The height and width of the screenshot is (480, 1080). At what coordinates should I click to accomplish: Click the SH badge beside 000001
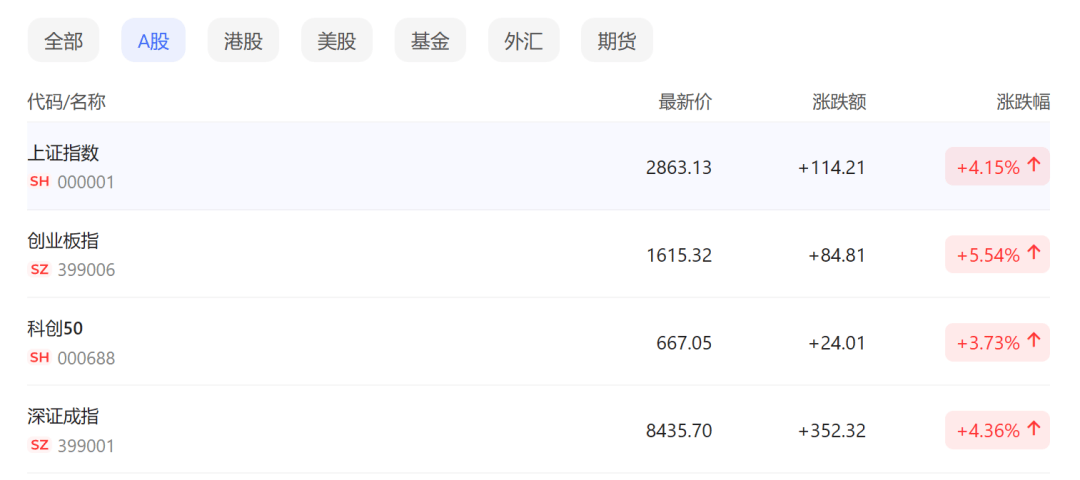[x=40, y=182]
